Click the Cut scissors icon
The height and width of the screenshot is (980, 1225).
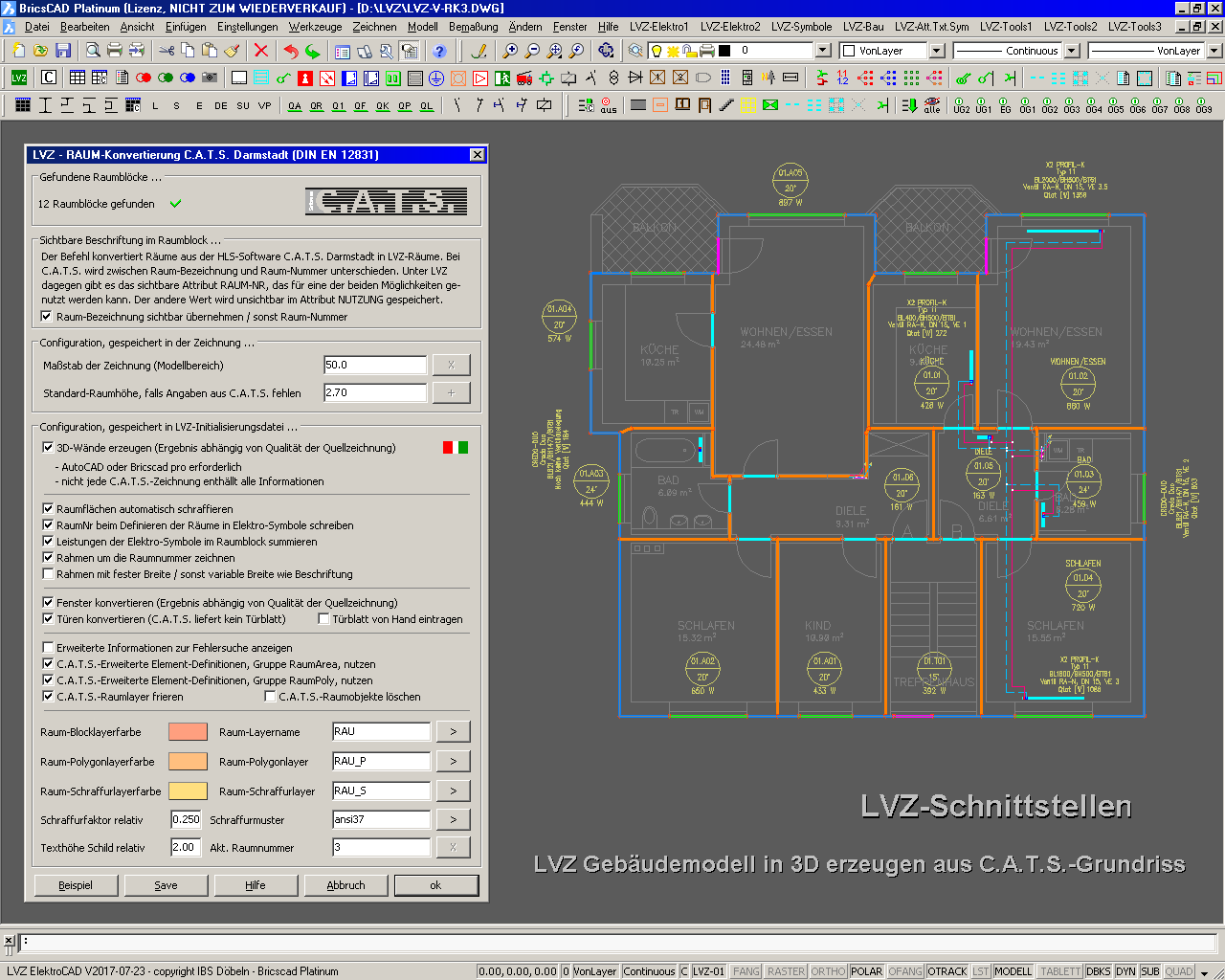click(167, 51)
